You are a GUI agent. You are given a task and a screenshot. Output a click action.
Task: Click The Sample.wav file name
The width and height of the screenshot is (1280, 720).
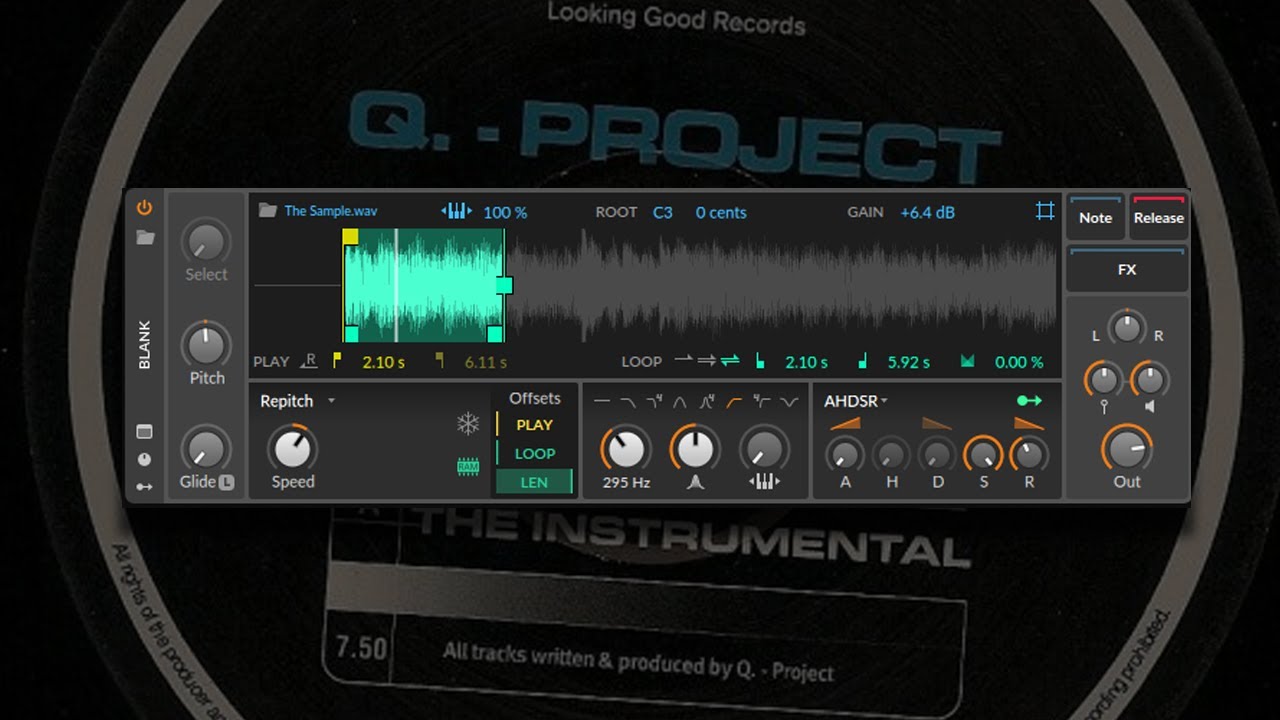tap(331, 211)
